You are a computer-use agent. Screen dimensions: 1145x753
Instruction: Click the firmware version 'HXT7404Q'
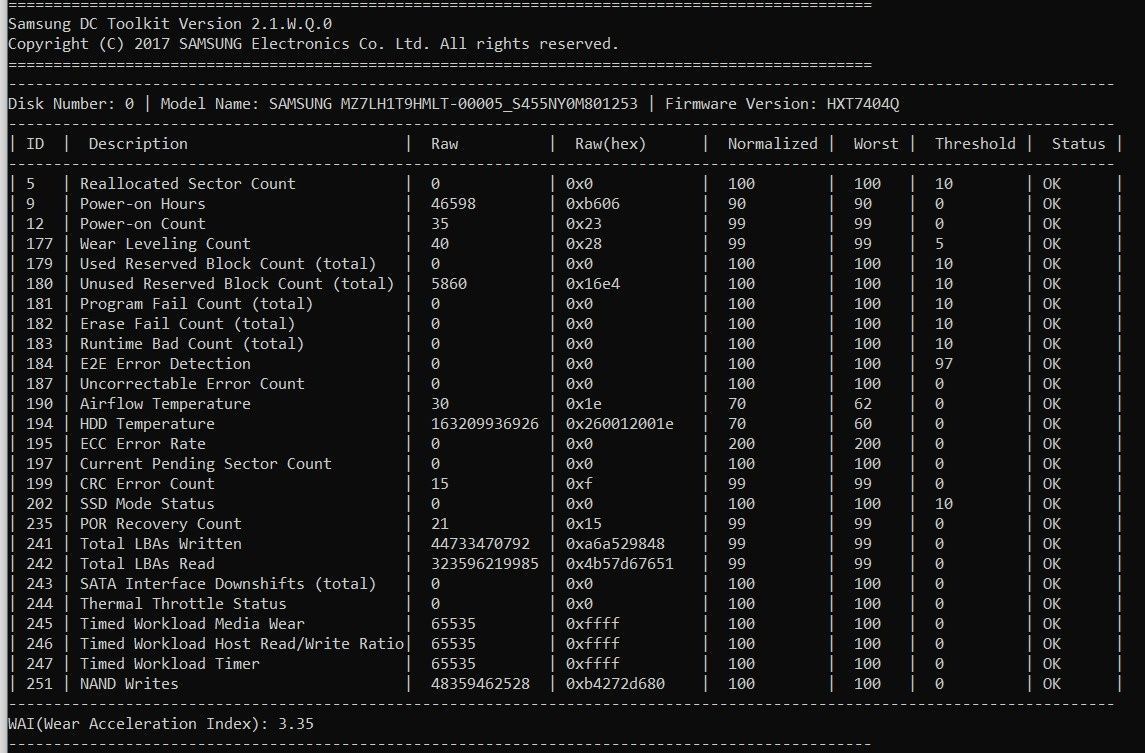(862, 104)
